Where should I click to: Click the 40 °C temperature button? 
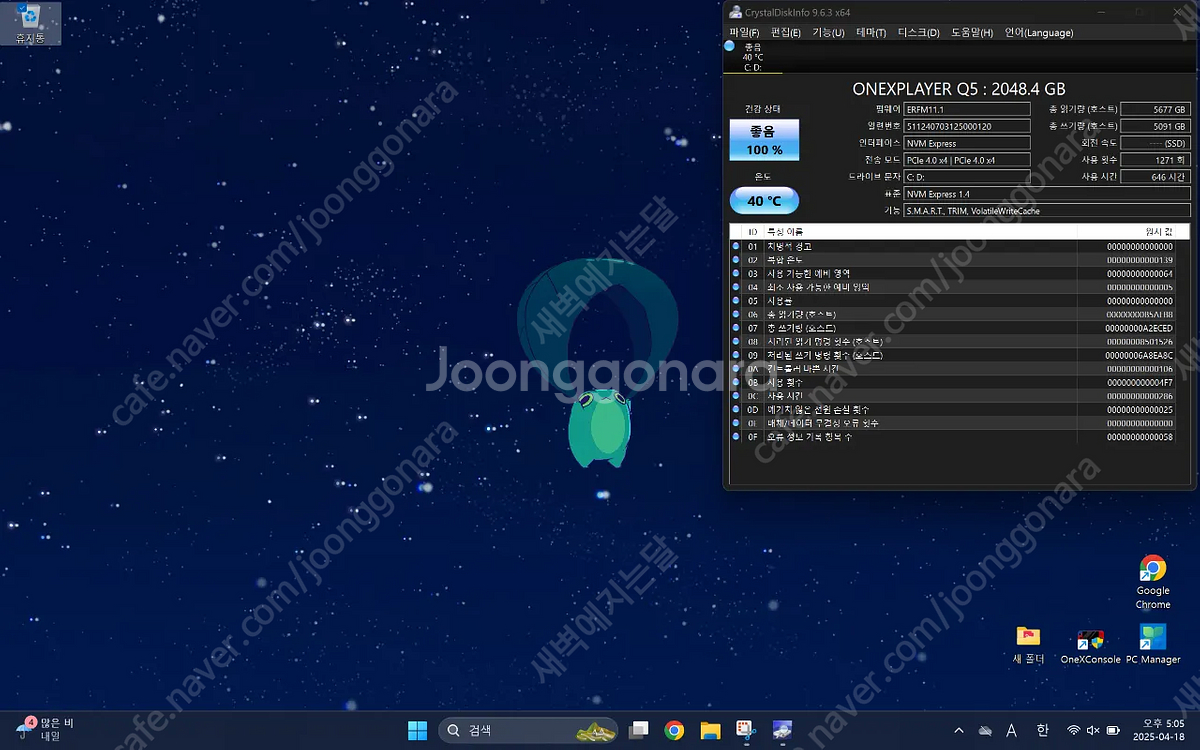point(764,201)
